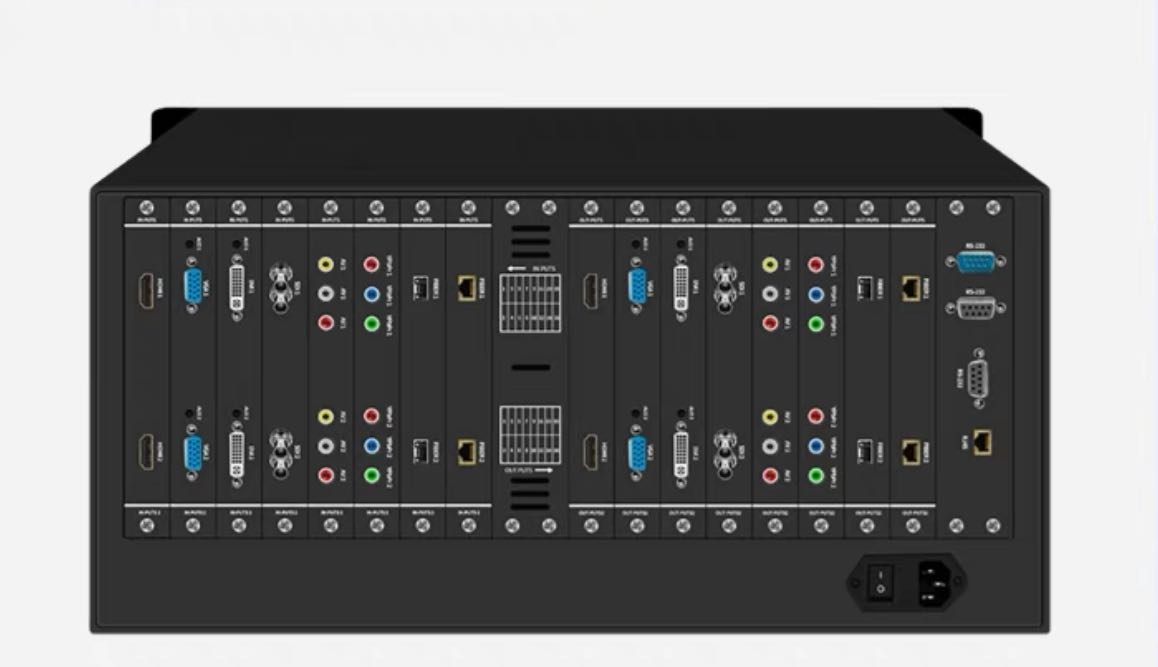Image resolution: width=1158 pixels, height=667 pixels.
Task: Toggle the power rocker switch
Action: (x=880, y=581)
